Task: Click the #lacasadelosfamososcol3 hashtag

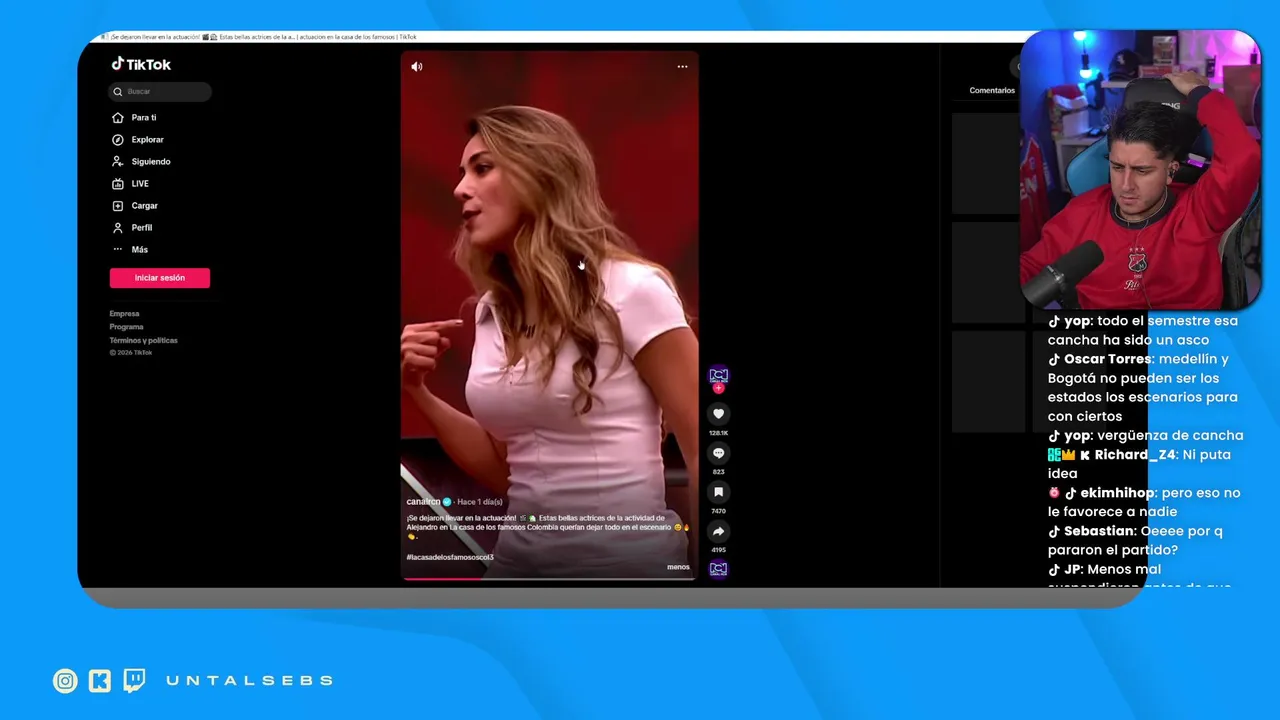Action: pyautogui.click(x=450, y=557)
